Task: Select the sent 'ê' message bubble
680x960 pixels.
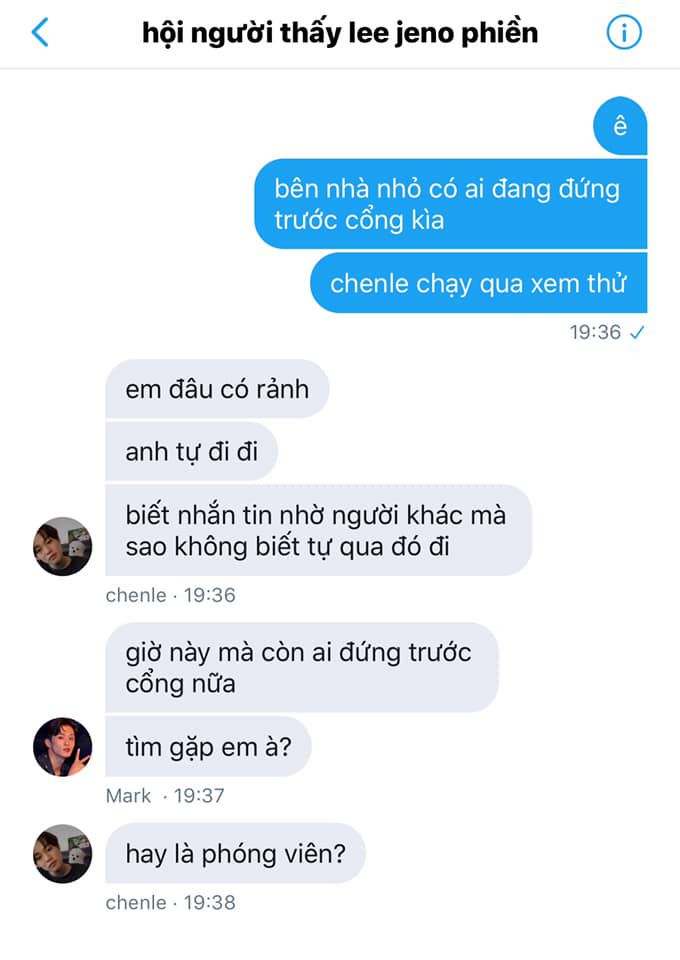Action: click(x=620, y=126)
